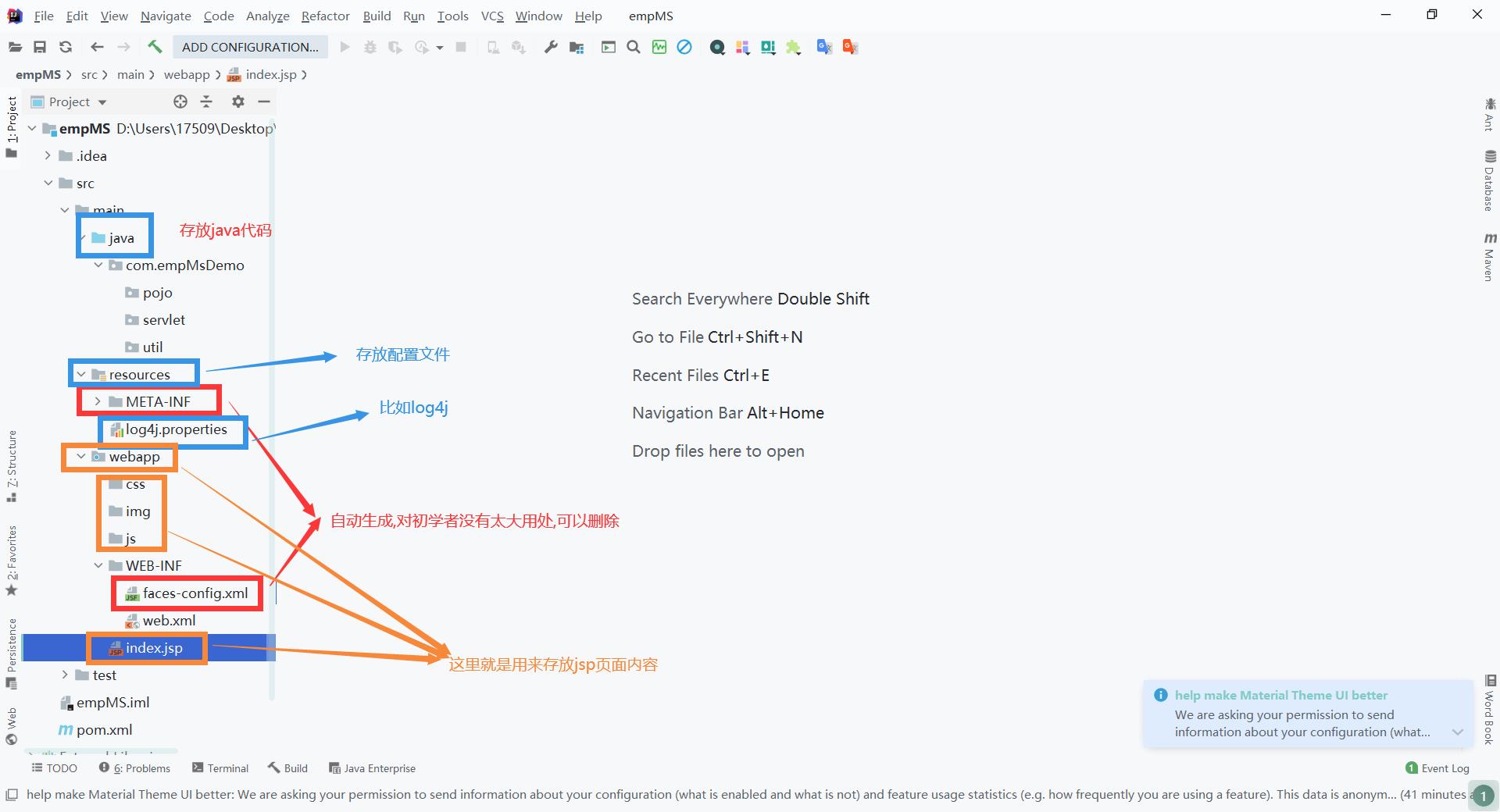
Task: Expand the notification balloon chevron
Action: click(1457, 732)
